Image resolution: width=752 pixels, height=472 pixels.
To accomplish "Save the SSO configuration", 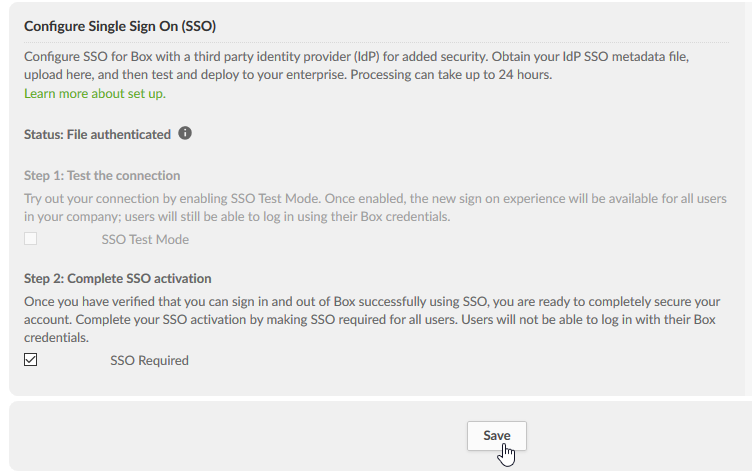I will click(x=497, y=436).
